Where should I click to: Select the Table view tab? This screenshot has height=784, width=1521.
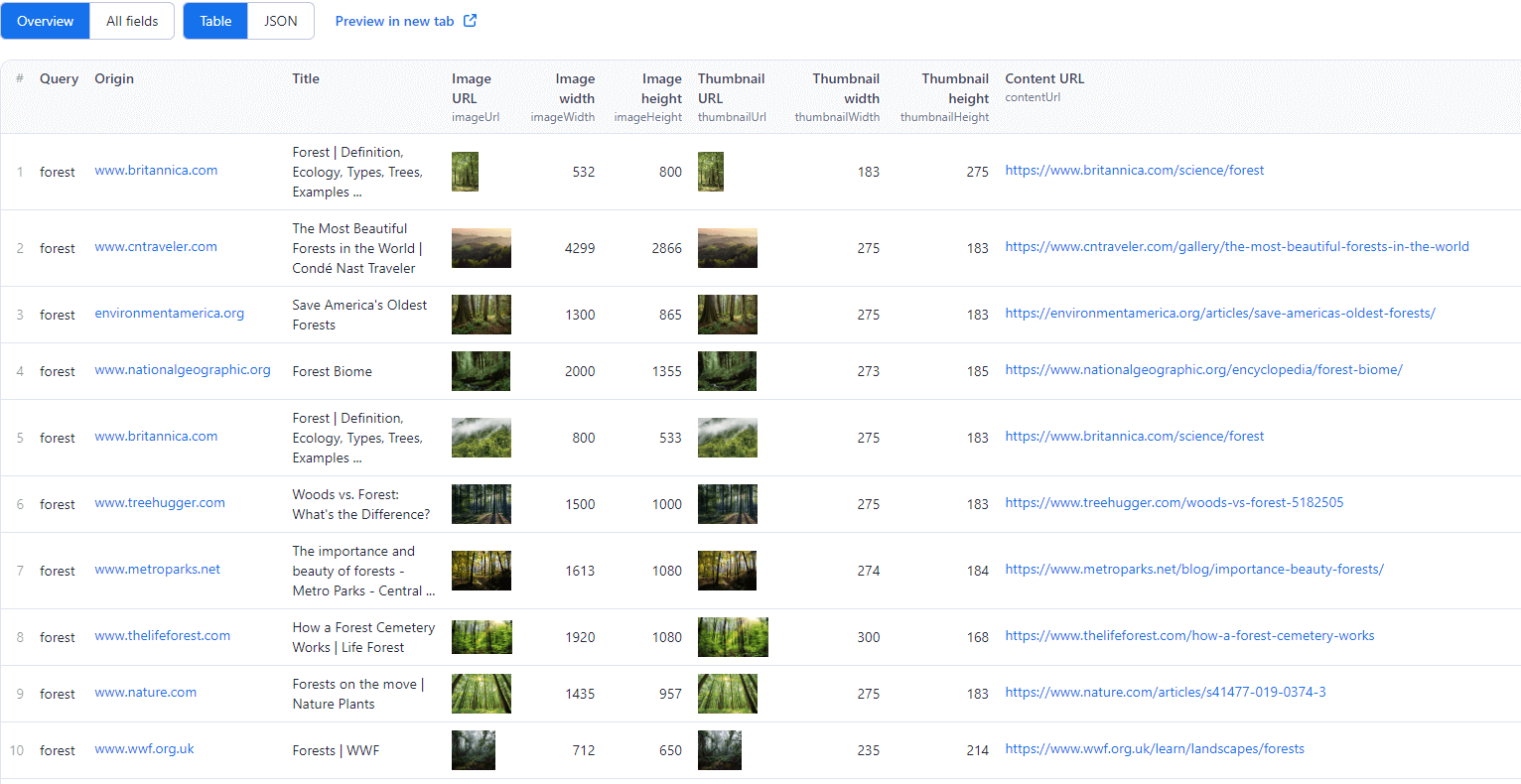[214, 20]
